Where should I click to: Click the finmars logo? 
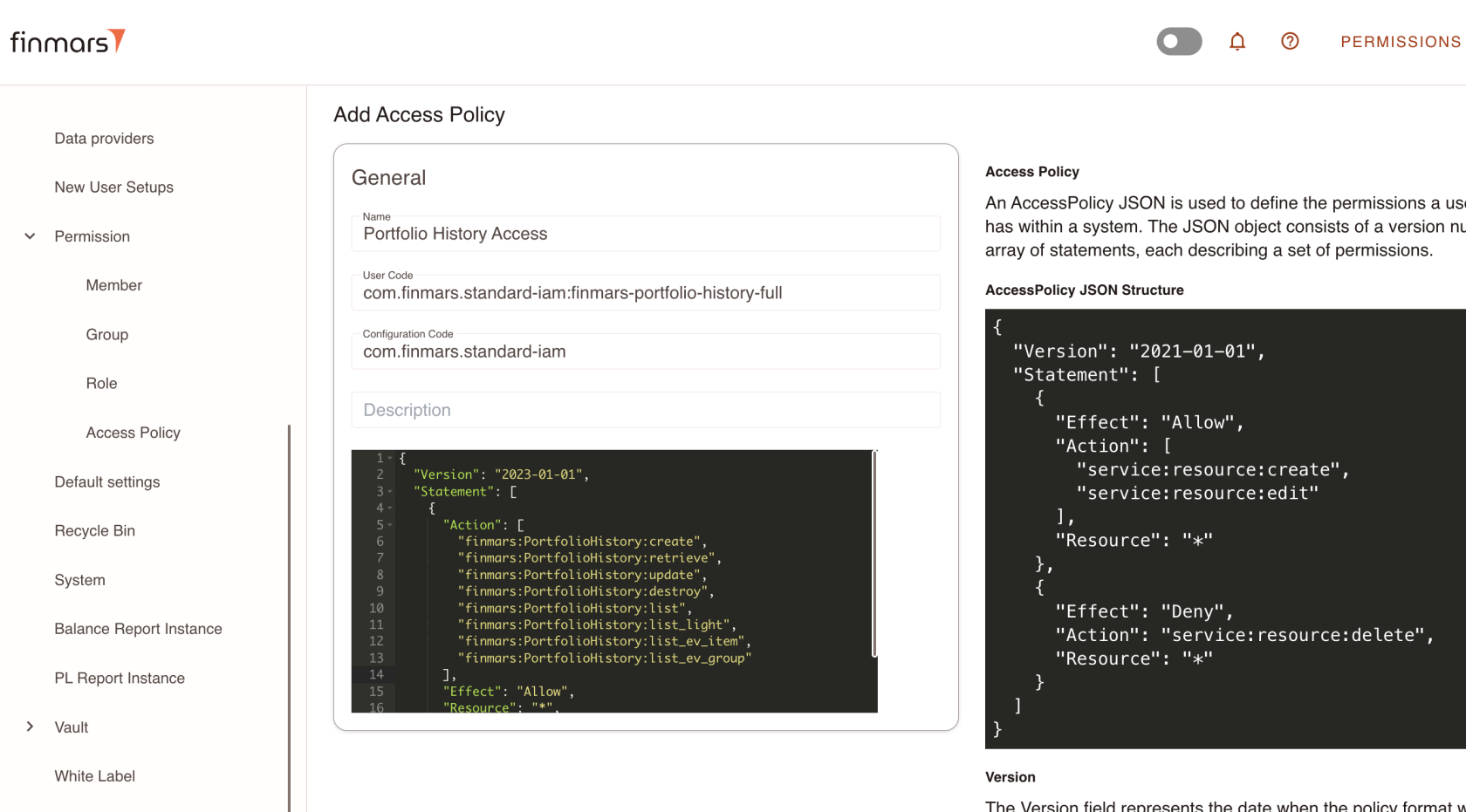coord(68,41)
